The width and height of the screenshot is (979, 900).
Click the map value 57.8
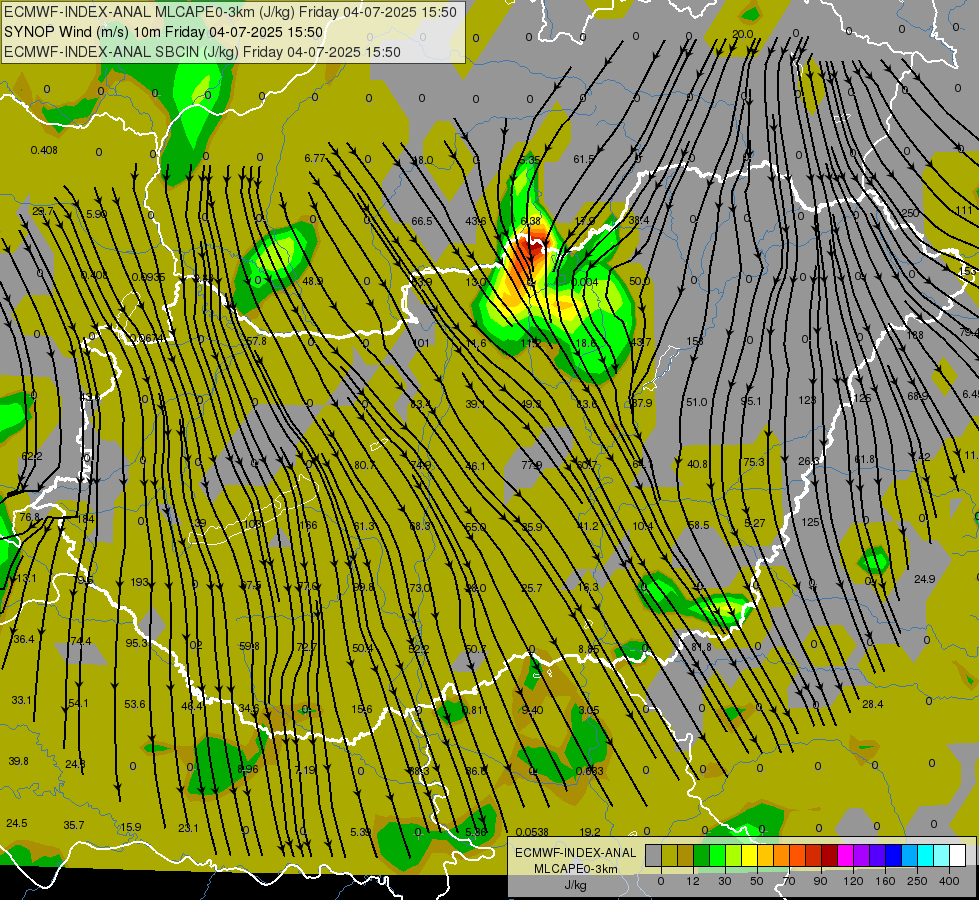256,342
